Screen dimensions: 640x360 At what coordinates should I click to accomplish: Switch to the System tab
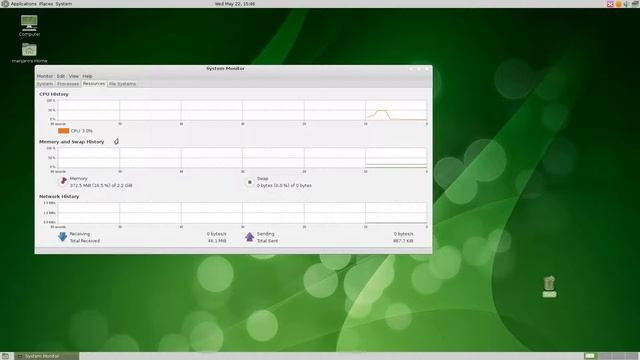tap(45, 84)
